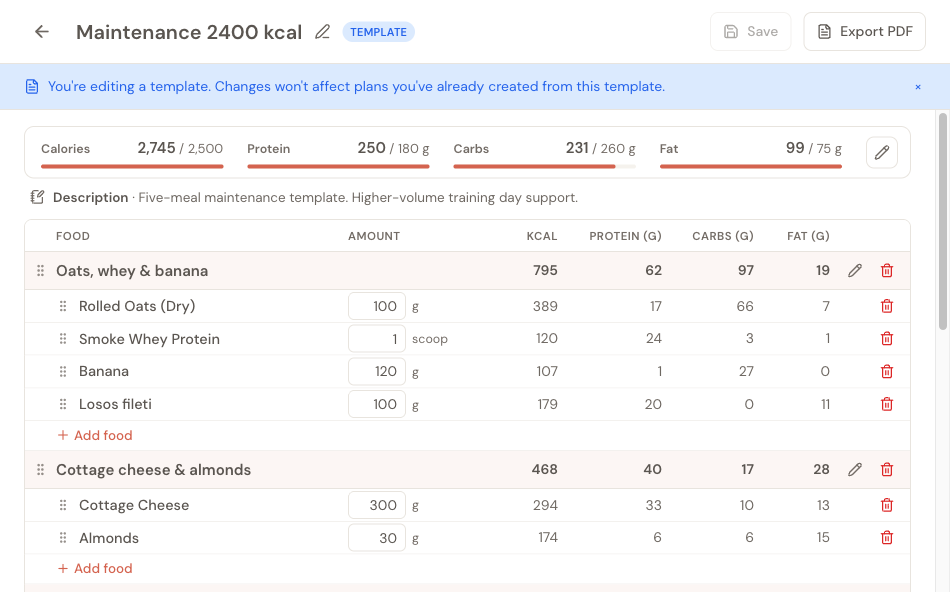Go back using the left arrow

[42, 31]
